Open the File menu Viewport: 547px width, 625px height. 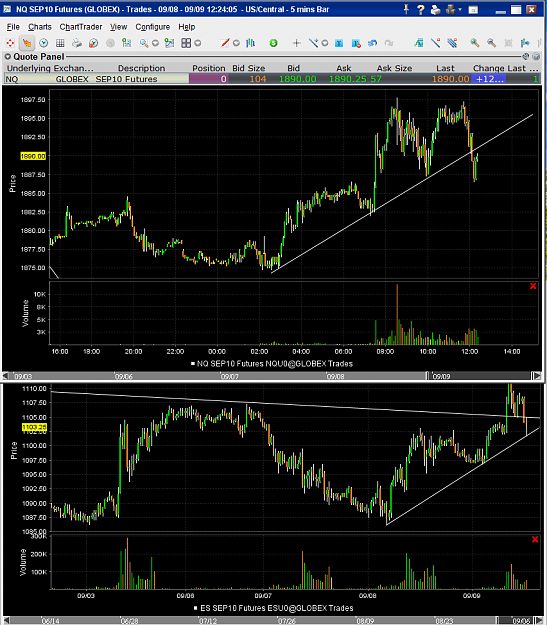(x=13, y=27)
